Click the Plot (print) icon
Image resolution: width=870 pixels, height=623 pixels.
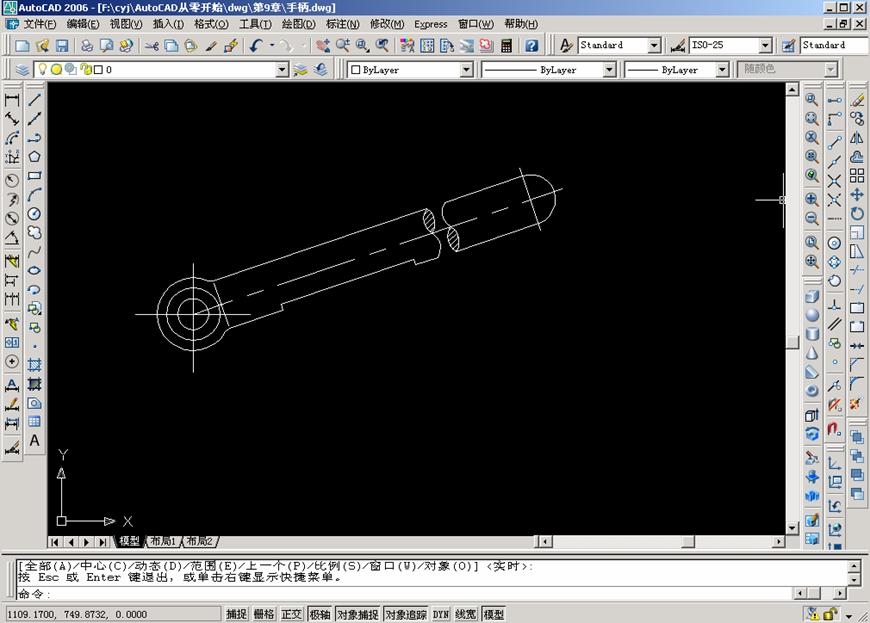click(x=87, y=45)
